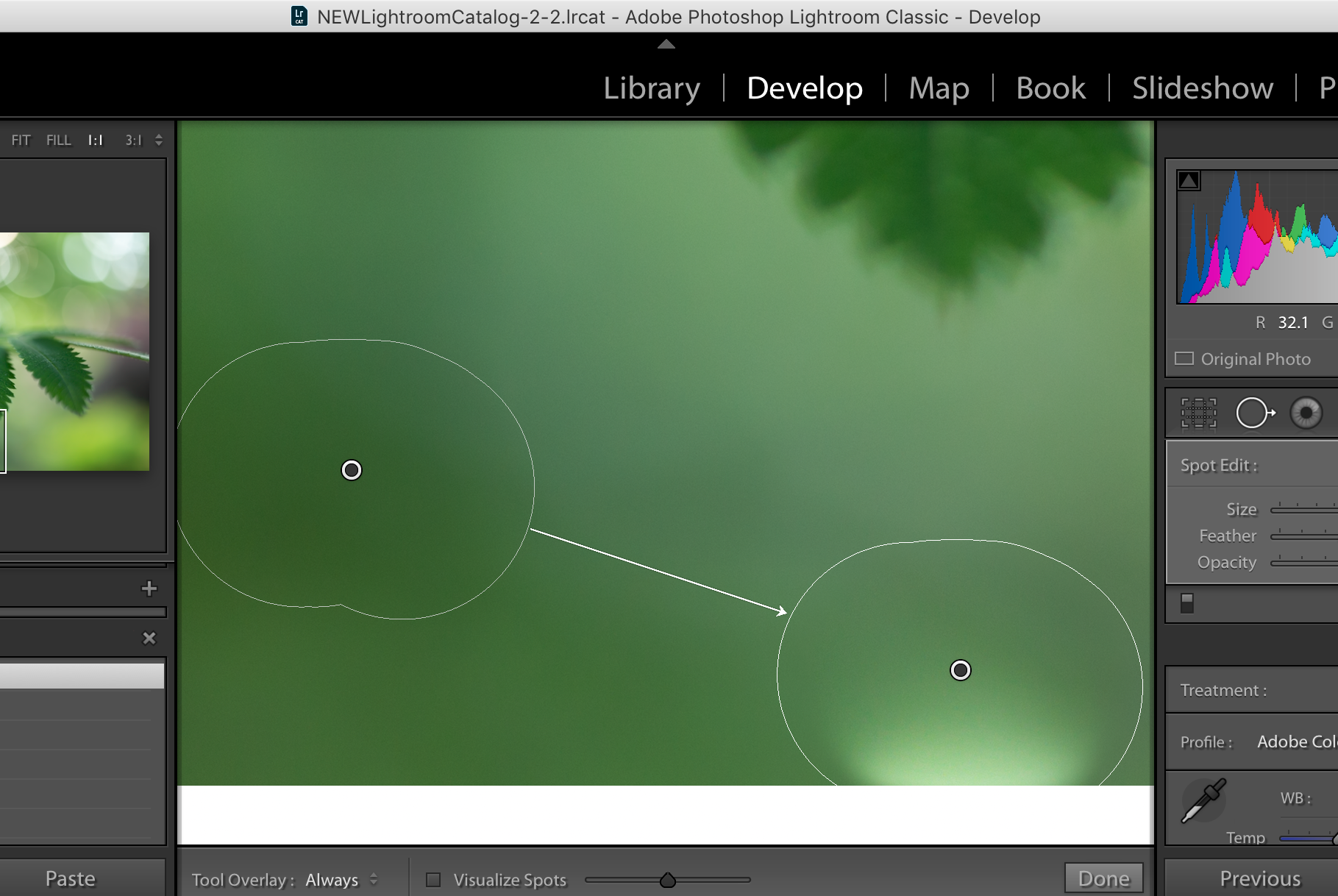Click the plus icon in left panel

(x=149, y=589)
